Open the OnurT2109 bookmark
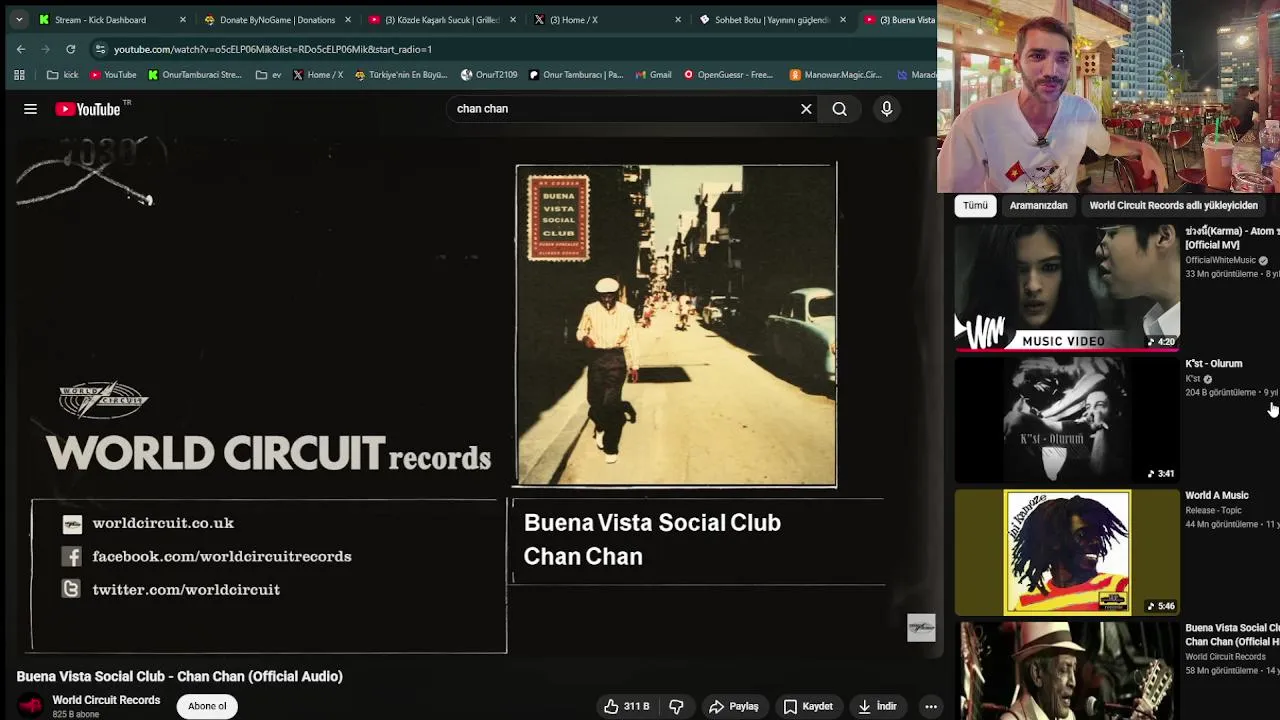The width and height of the screenshot is (1280, 720). coord(489,75)
